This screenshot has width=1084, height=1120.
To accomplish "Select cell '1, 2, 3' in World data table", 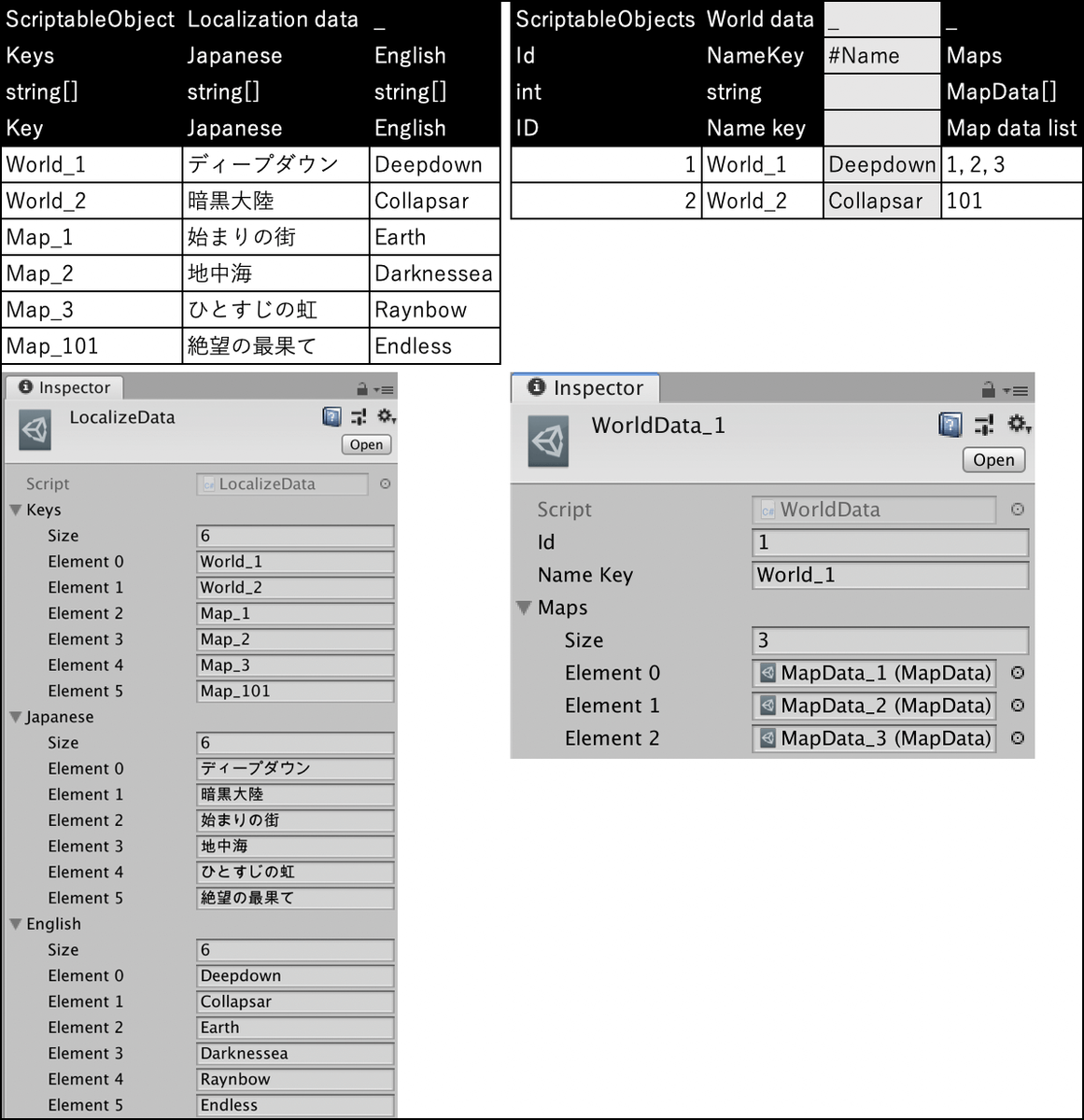I will click(1012, 164).
